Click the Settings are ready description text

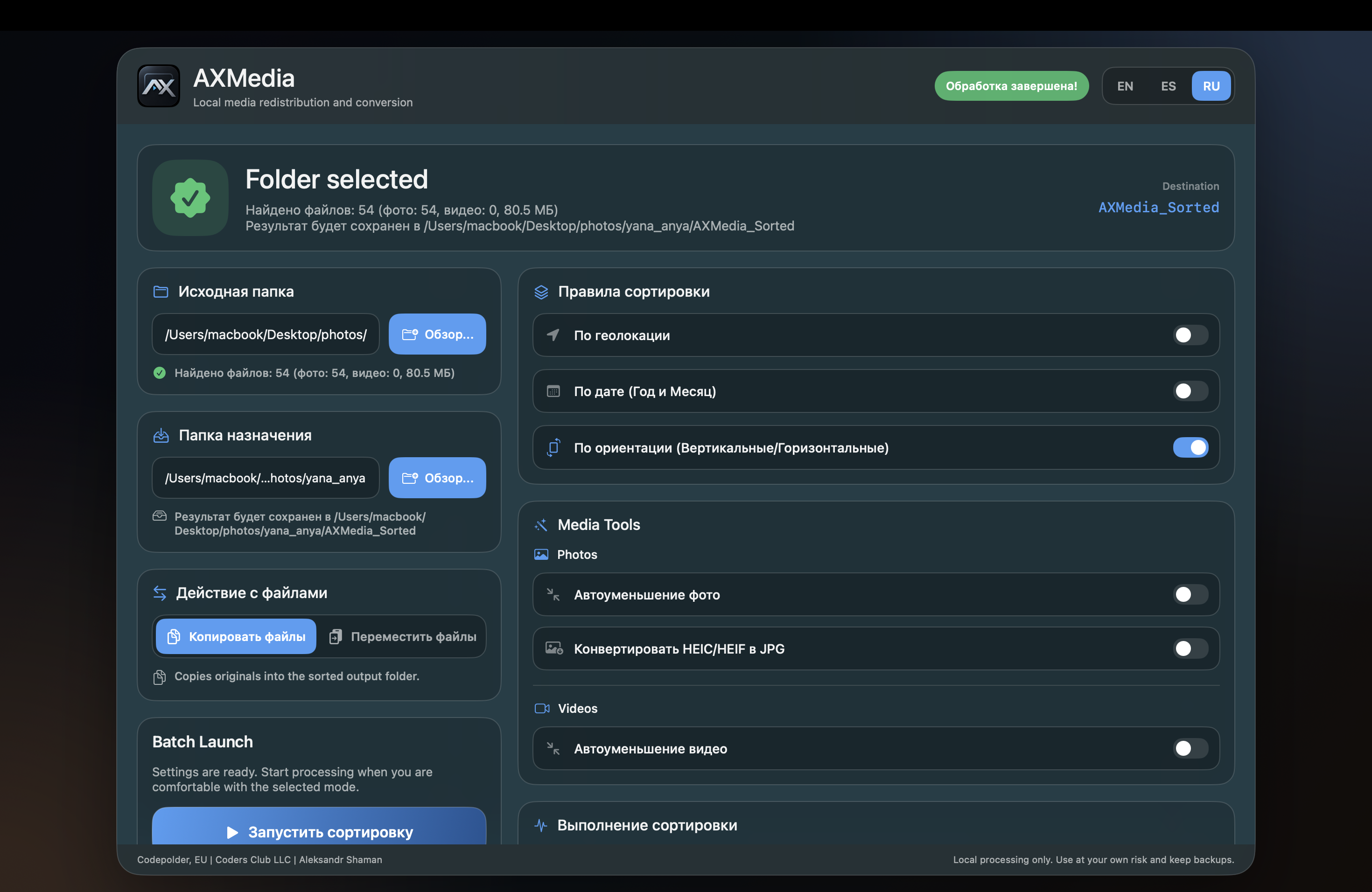click(x=292, y=779)
